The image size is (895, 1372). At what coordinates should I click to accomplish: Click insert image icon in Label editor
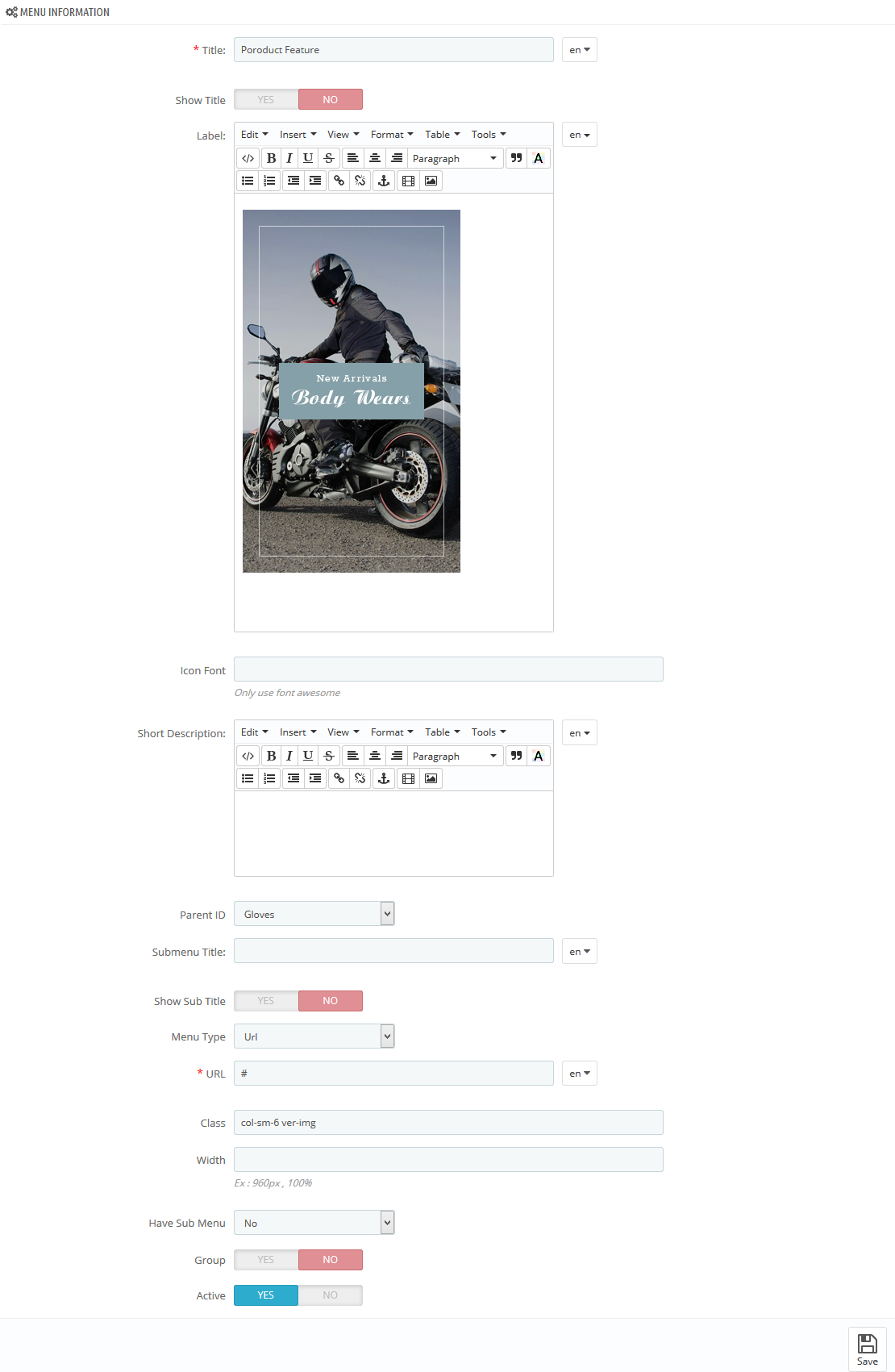pyautogui.click(x=431, y=181)
